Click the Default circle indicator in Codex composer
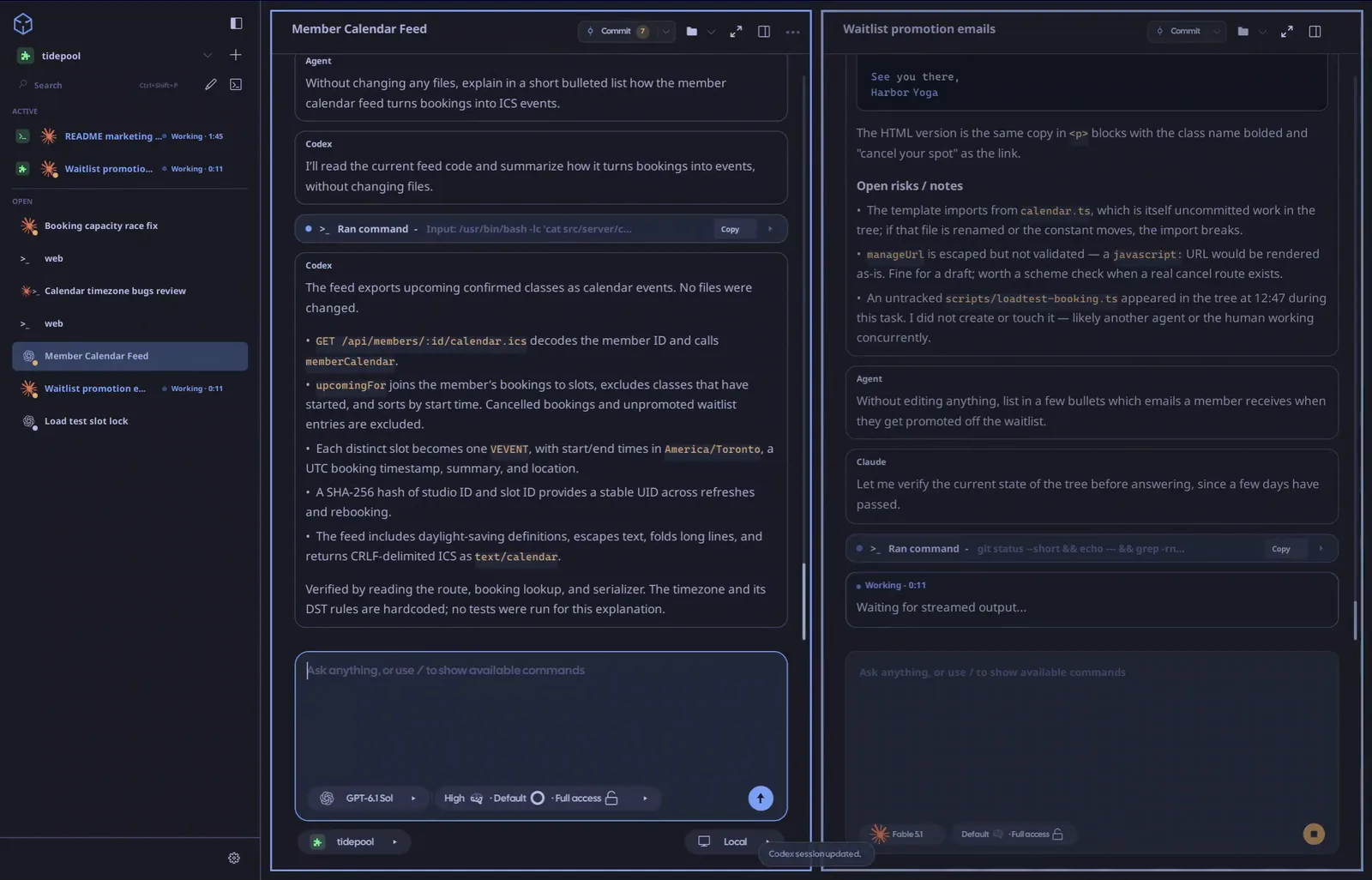Viewport: 1372px width, 880px height. click(x=538, y=799)
